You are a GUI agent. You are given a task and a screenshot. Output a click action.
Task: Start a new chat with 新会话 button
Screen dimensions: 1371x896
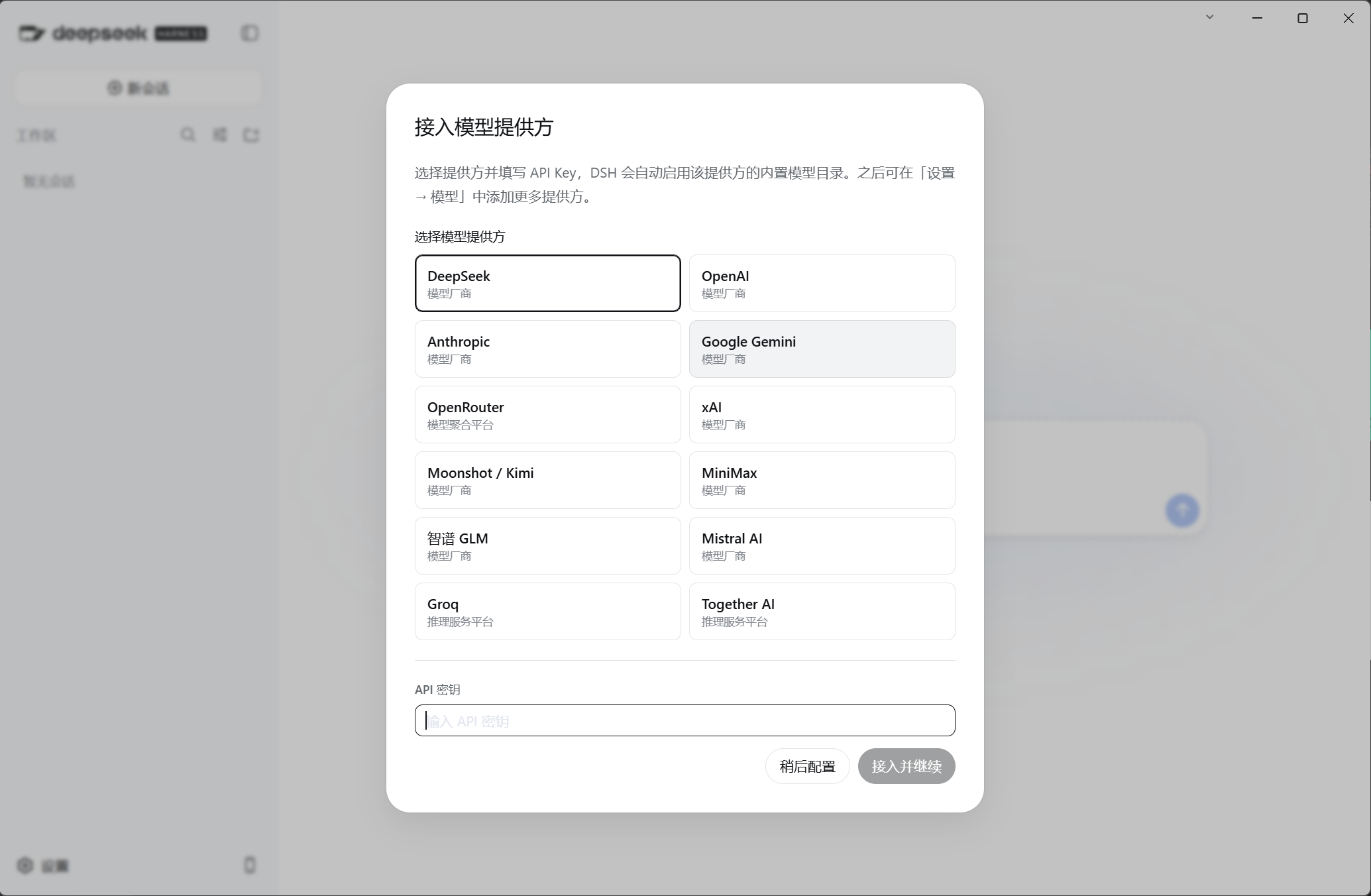click(x=138, y=88)
